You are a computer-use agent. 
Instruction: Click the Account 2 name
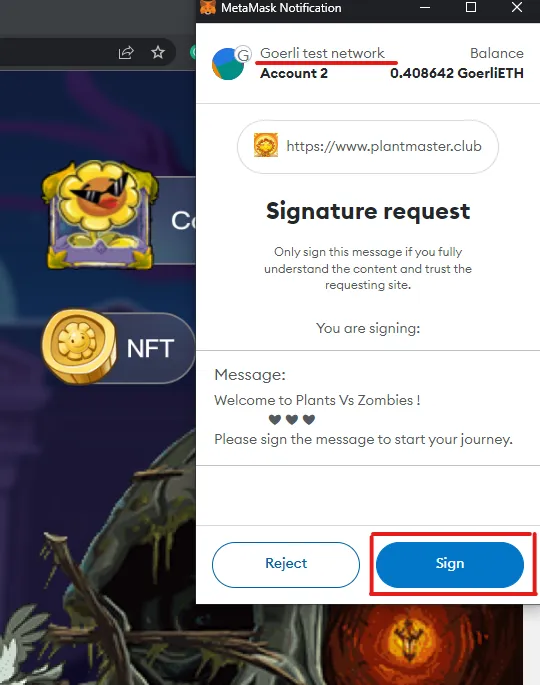(x=294, y=73)
